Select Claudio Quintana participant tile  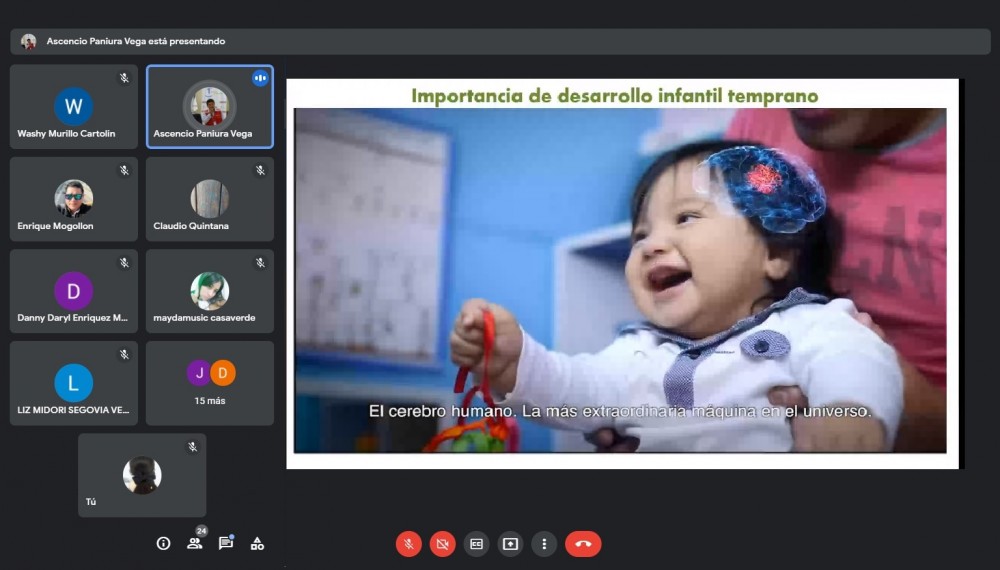[210, 199]
